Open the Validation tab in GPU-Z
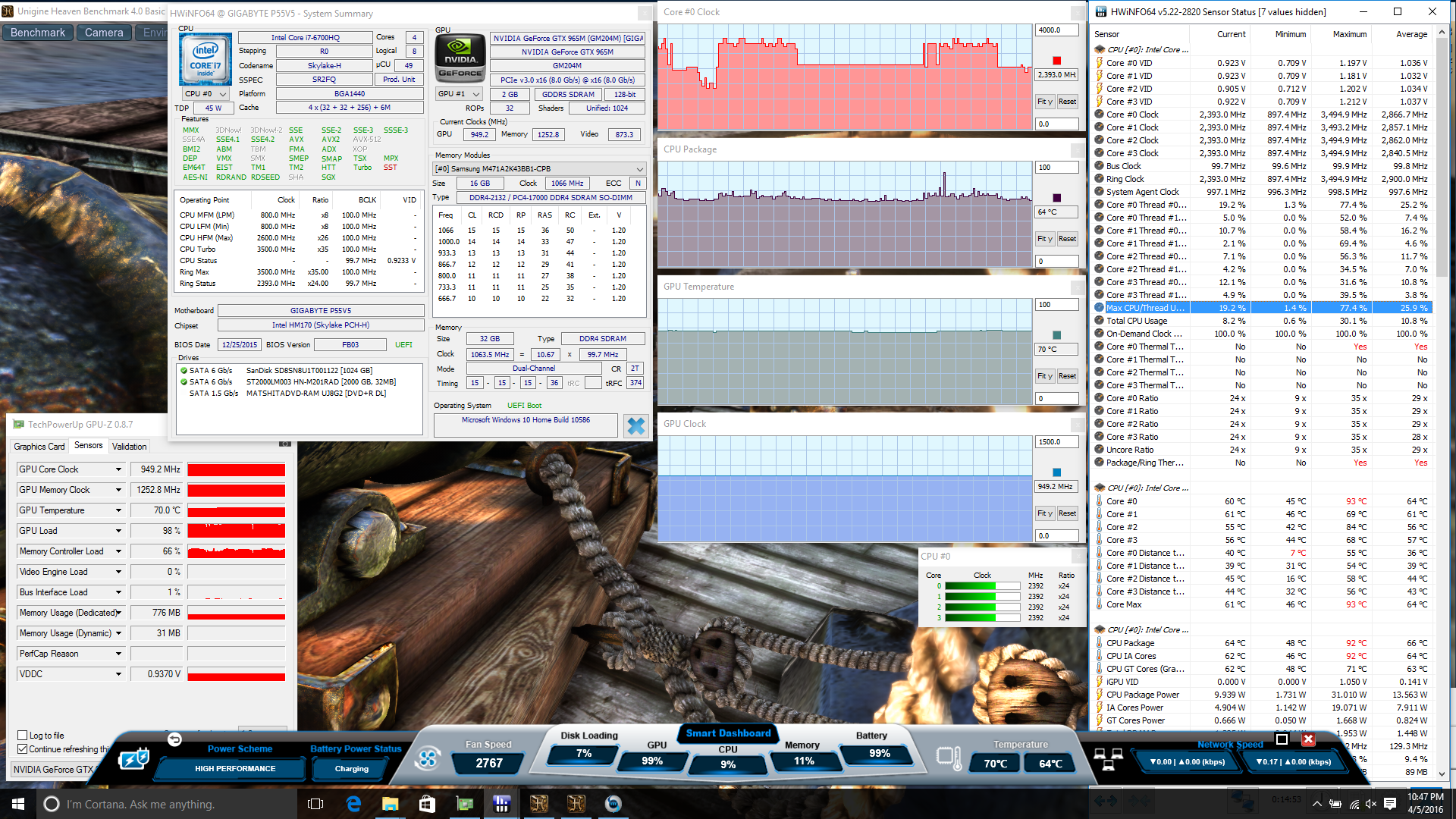This screenshot has width=1456, height=819. [x=129, y=447]
